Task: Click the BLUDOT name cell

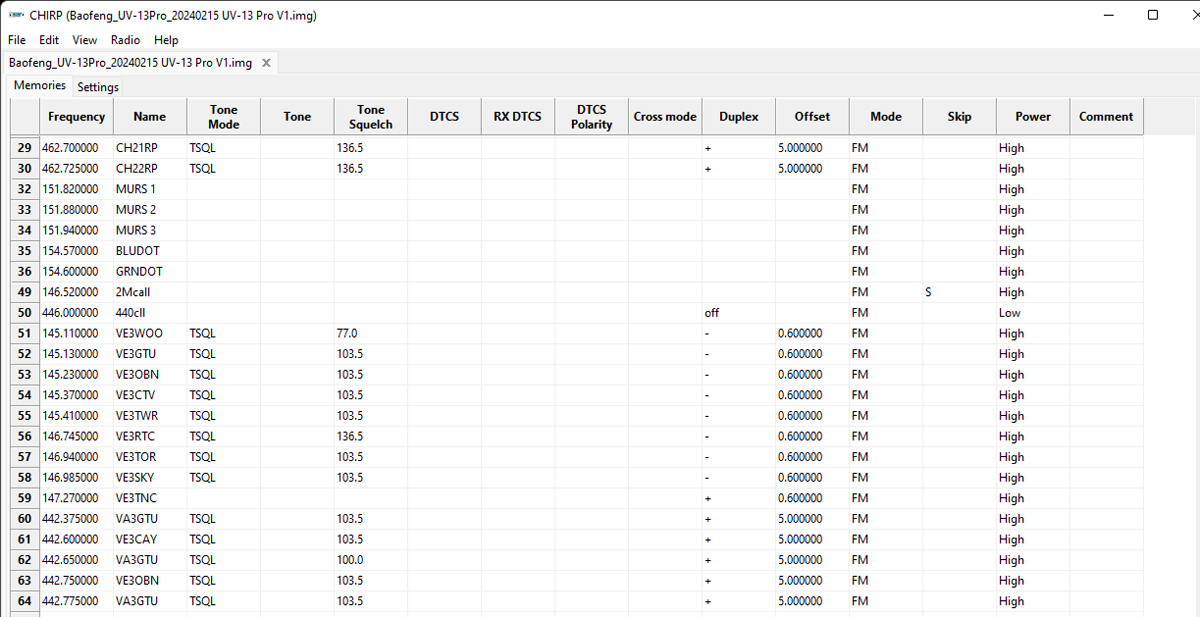Action: tap(150, 251)
